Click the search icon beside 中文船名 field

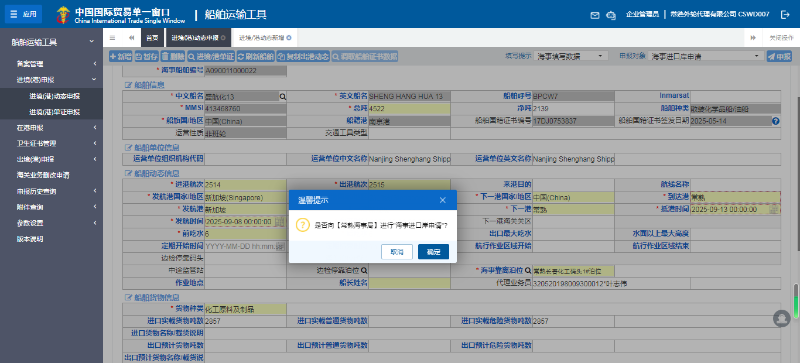click(282, 96)
